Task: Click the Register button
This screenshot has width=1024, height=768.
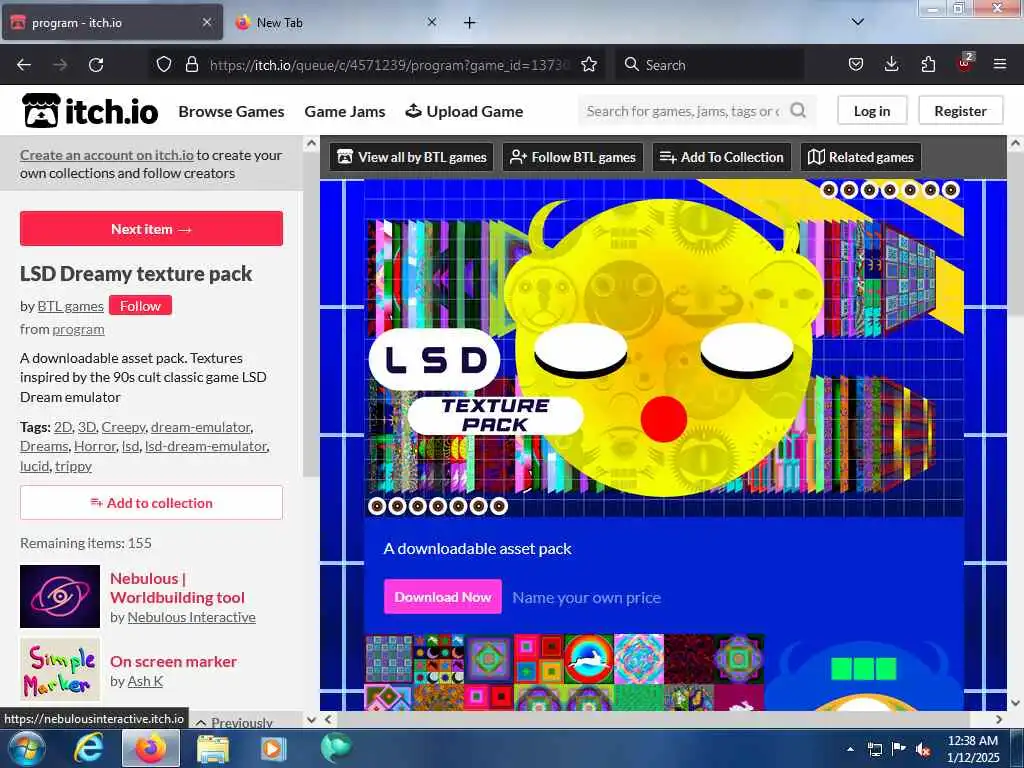Action: (x=960, y=111)
